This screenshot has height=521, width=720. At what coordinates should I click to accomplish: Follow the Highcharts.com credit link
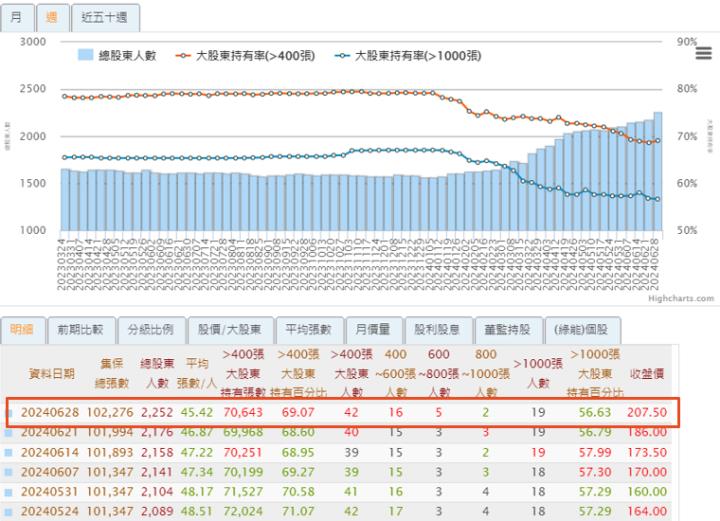681,298
